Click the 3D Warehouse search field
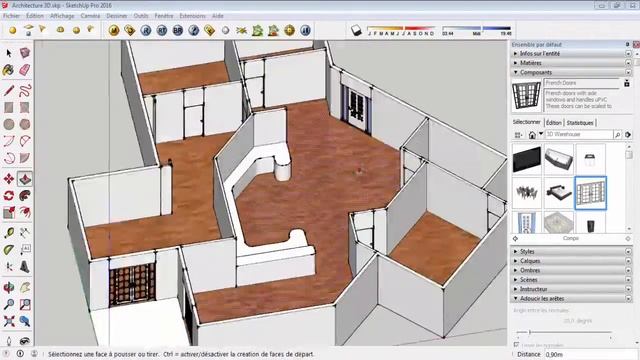The width and height of the screenshot is (640, 360). click(x=579, y=134)
